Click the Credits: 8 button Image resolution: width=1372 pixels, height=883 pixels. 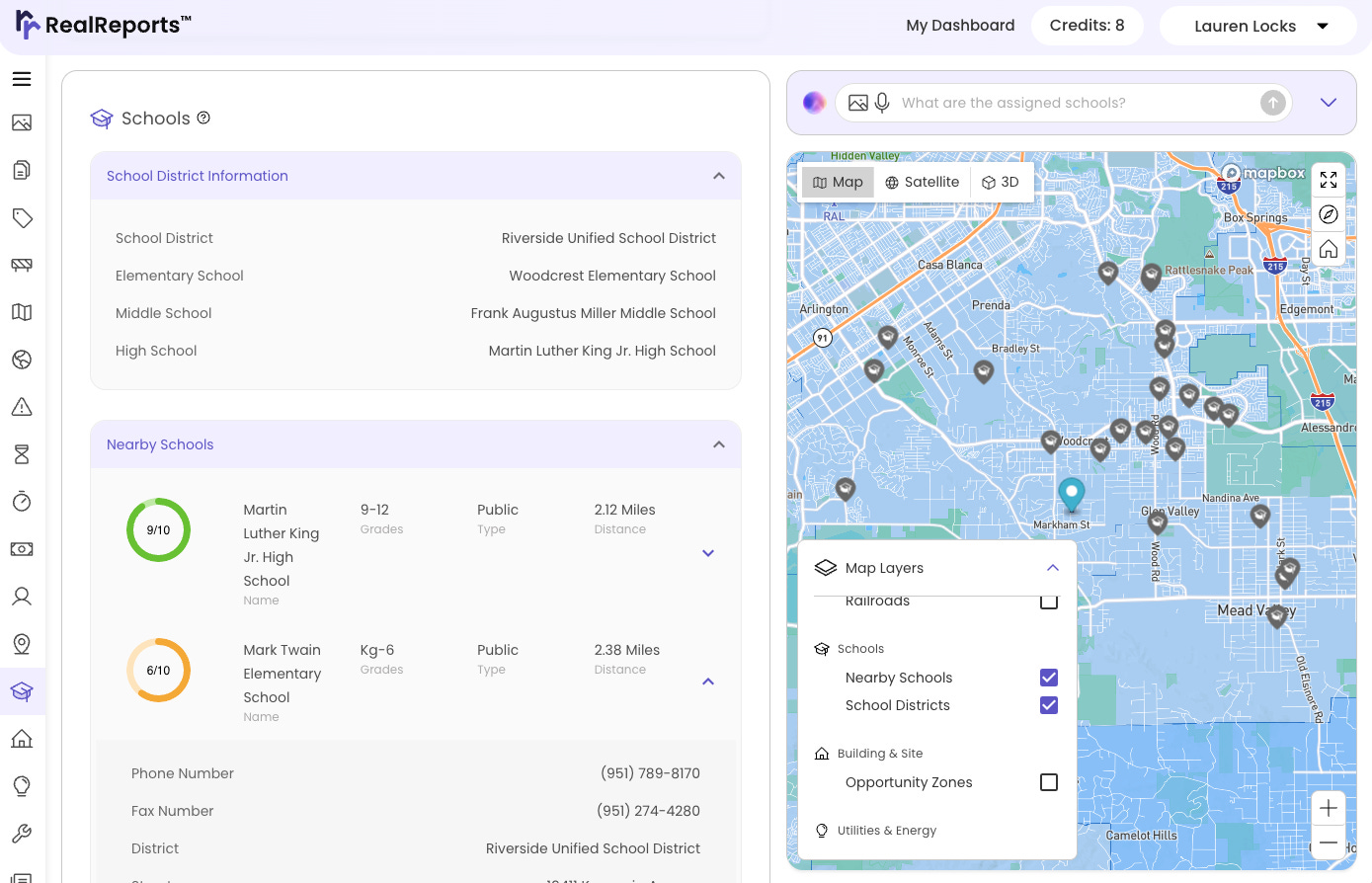coord(1088,26)
